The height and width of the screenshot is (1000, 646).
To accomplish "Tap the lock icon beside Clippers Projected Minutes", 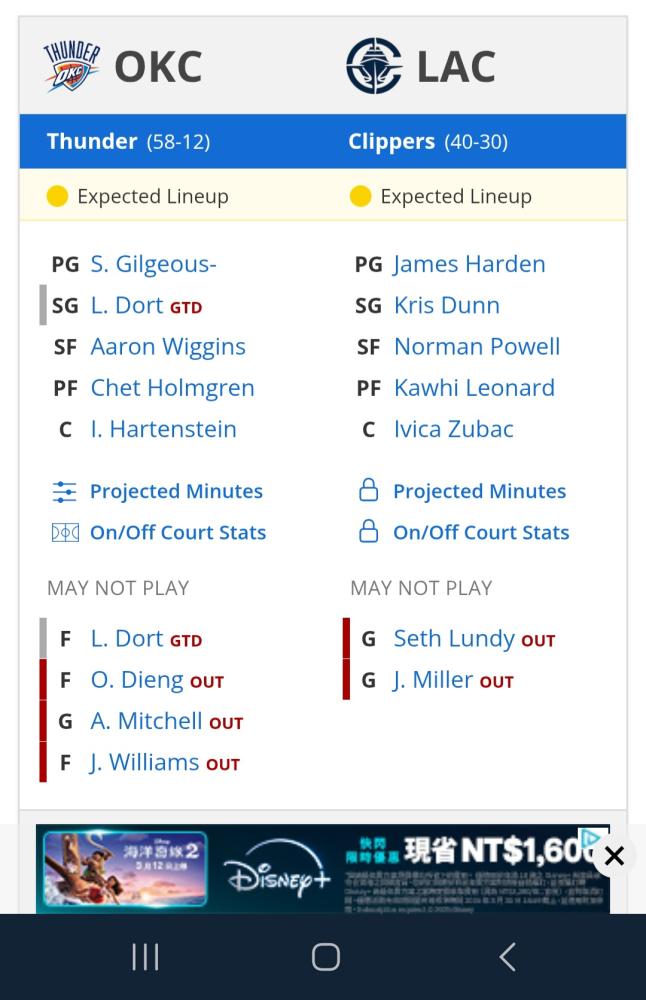I will 368,491.
